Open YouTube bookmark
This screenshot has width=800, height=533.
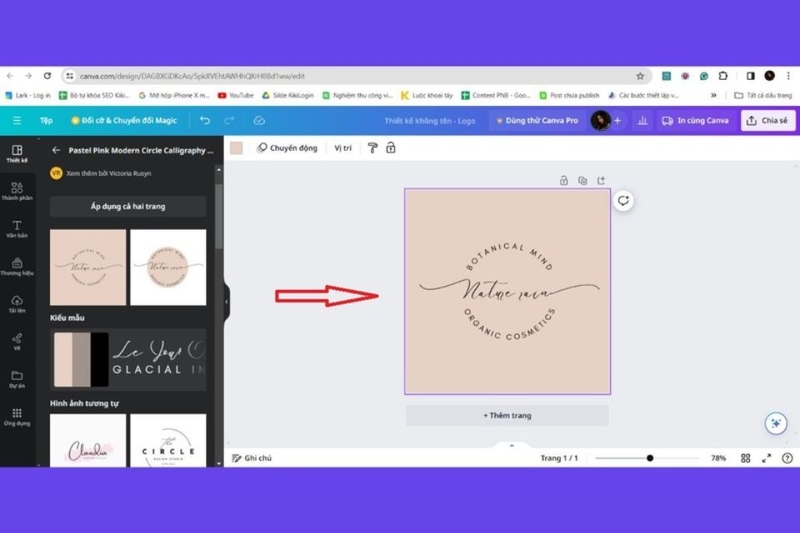click(236, 95)
